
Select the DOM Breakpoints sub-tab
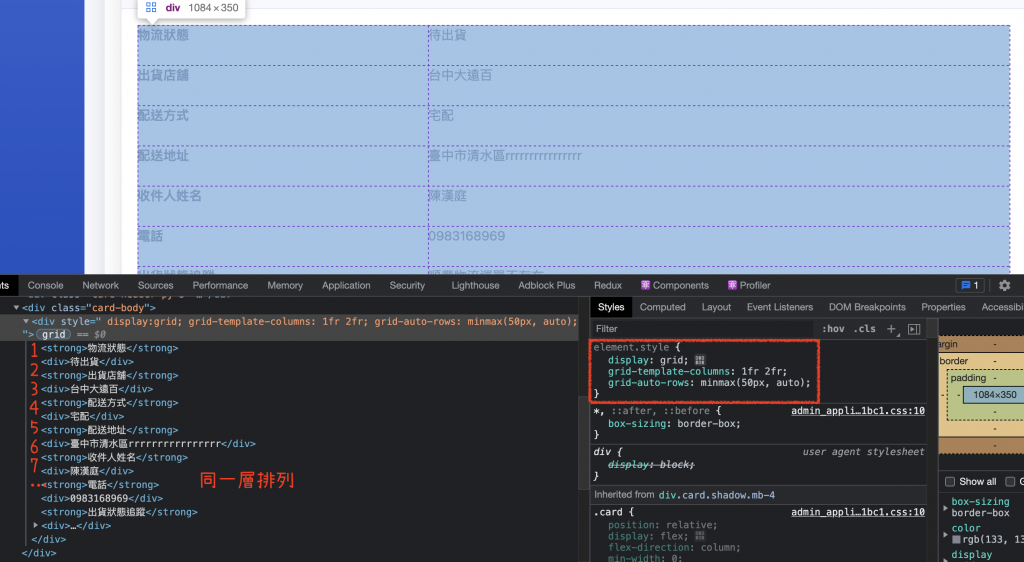pyautogui.click(x=867, y=307)
